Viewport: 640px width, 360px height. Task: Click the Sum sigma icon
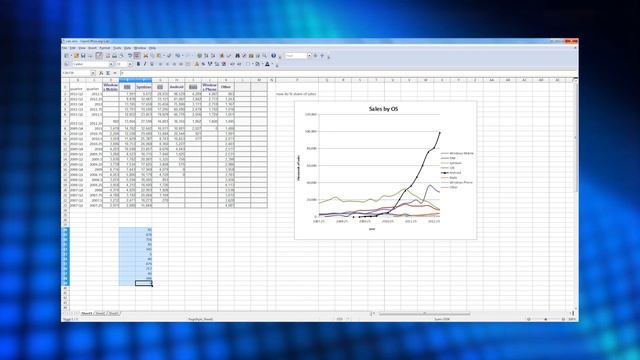(108, 73)
